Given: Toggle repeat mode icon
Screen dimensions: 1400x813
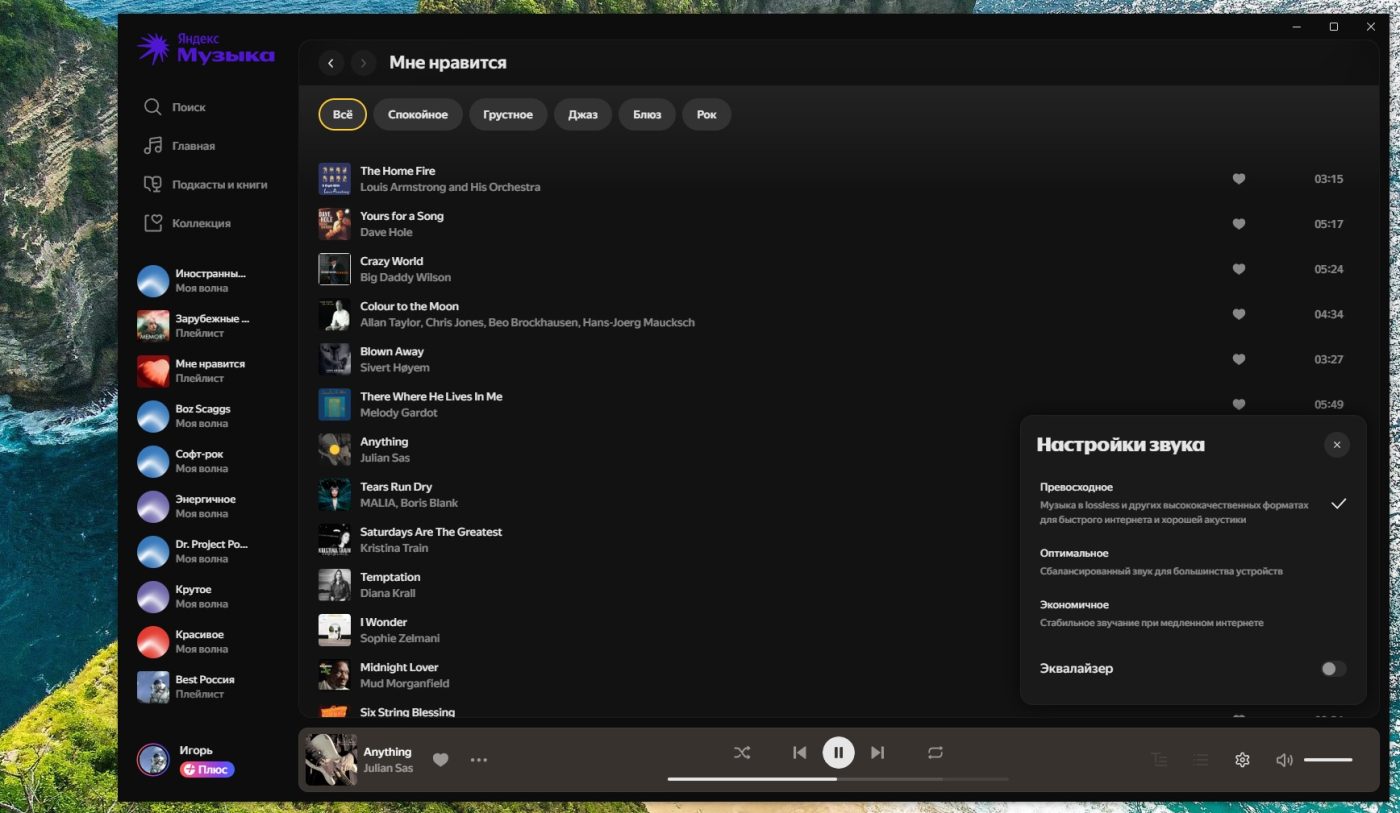Looking at the screenshot, I should point(935,753).
